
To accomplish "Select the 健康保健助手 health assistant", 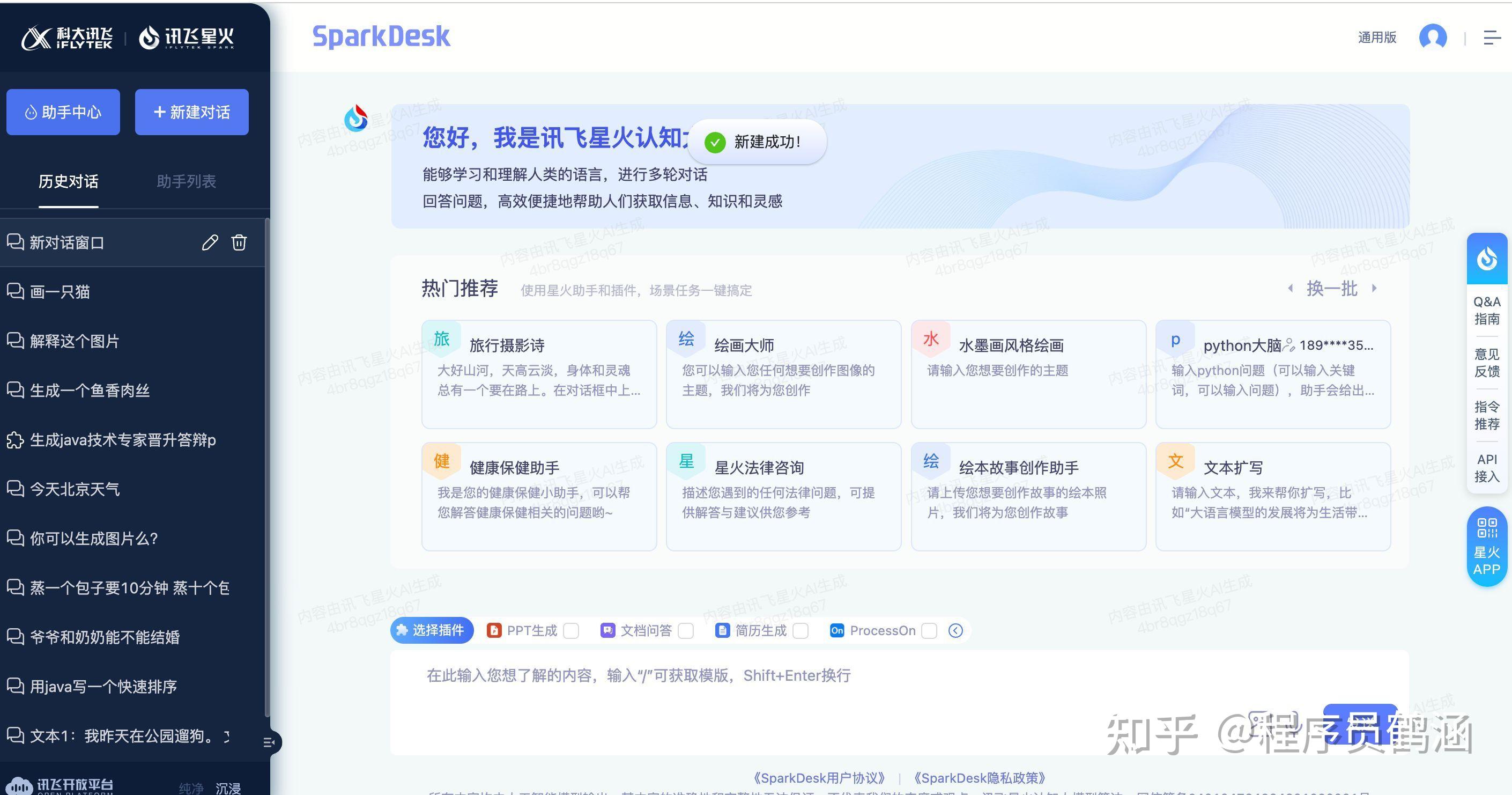I will point(538,496).
